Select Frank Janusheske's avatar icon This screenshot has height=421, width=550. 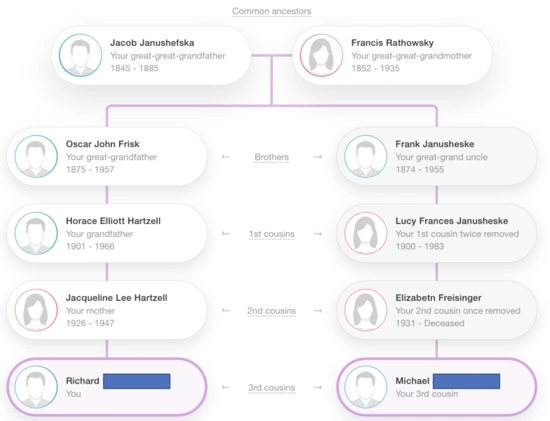(366, 156)
